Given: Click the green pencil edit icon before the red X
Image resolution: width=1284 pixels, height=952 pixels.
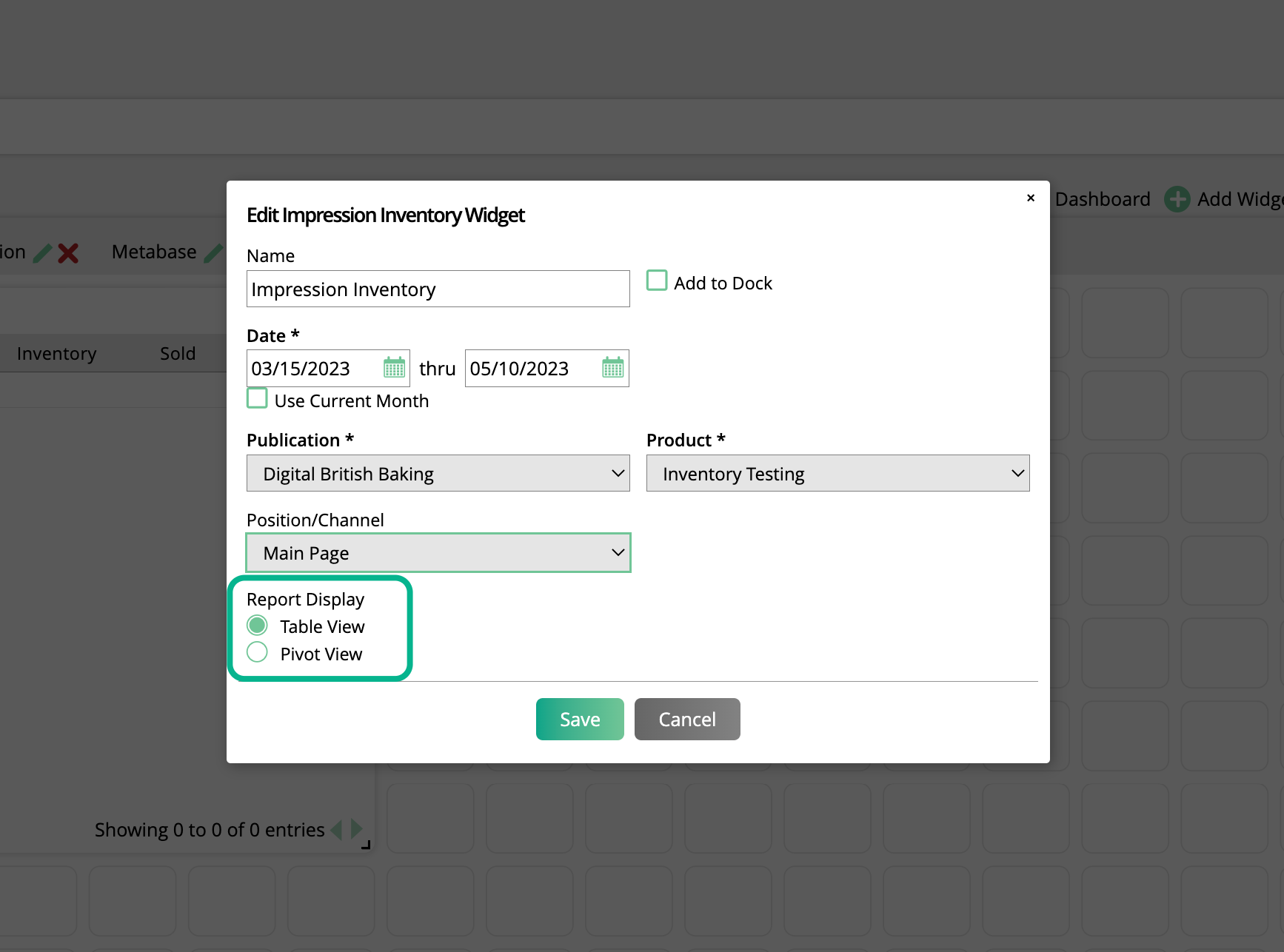Looking at the screenshot, I should click(43, 253).
